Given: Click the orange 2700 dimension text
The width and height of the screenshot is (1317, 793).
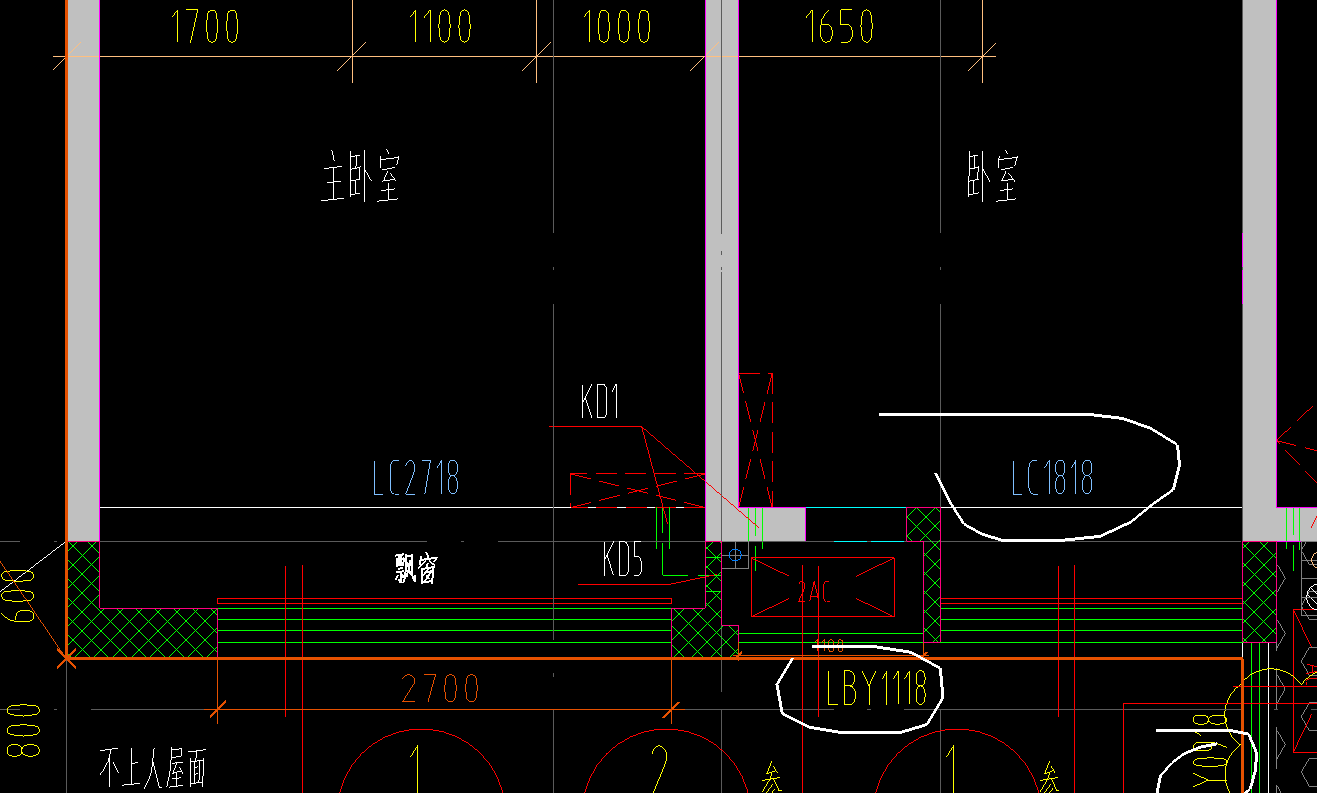Looking at the screenshot, I should (x=440, y=689).
